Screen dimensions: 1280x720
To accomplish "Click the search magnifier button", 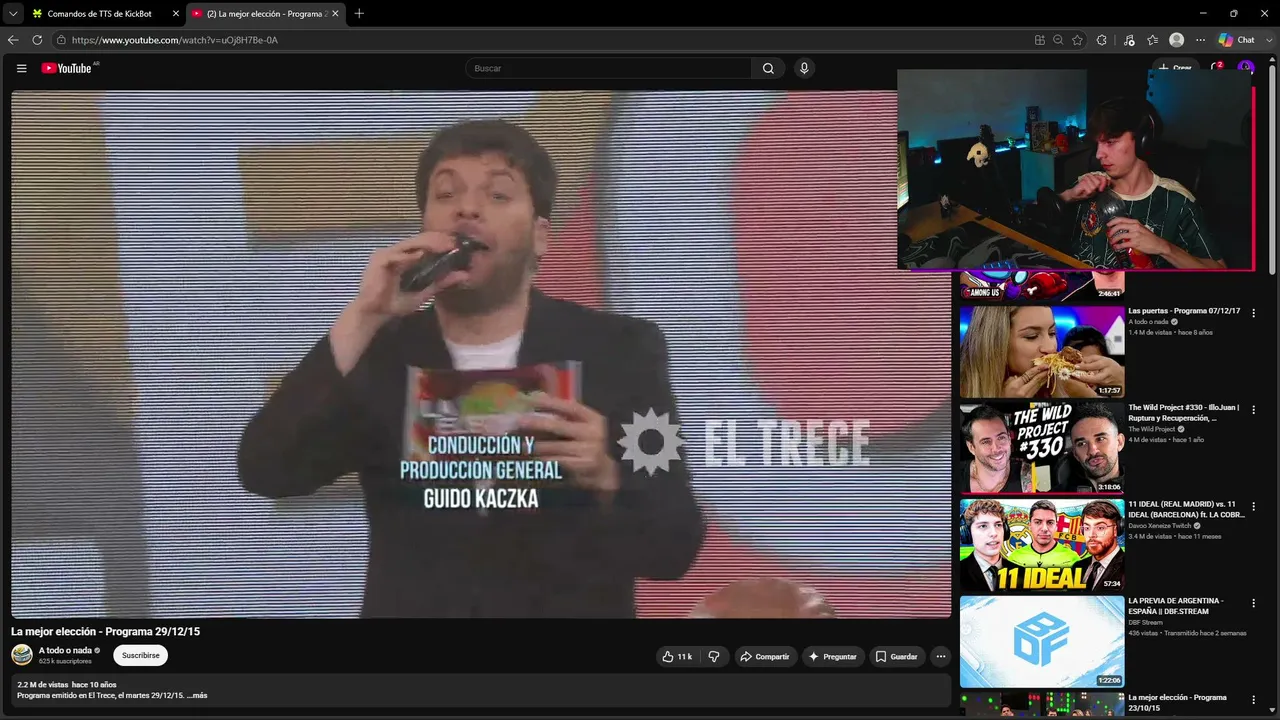I will [768, 68].
